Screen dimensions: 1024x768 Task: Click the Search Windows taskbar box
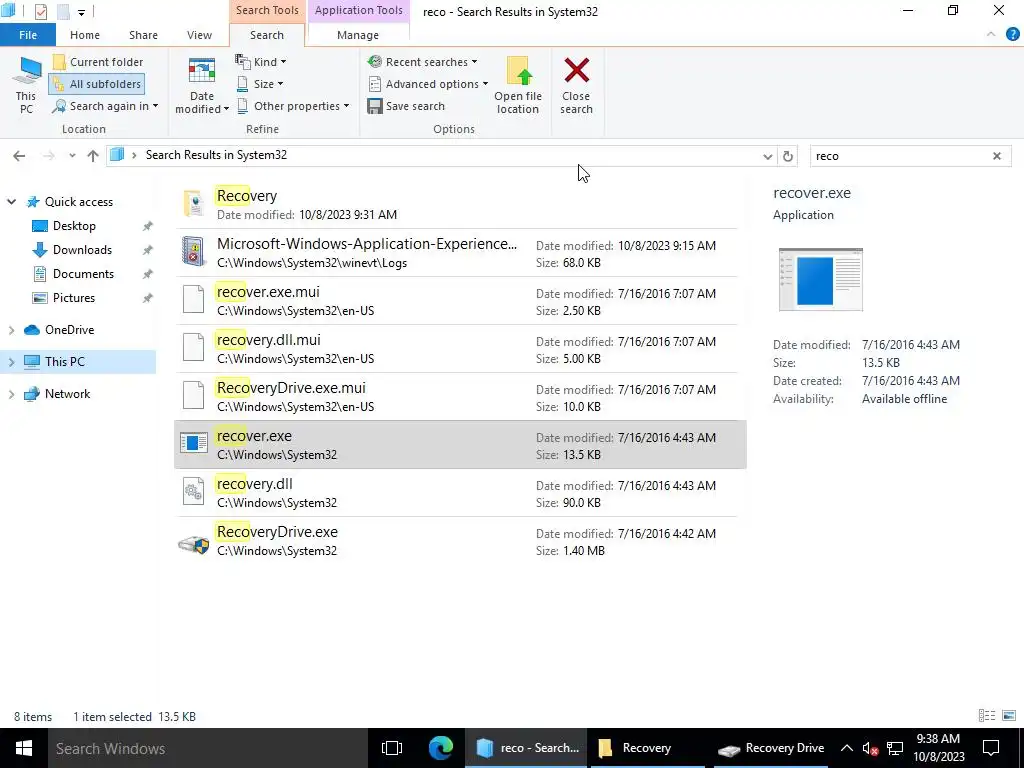point(208,748)
